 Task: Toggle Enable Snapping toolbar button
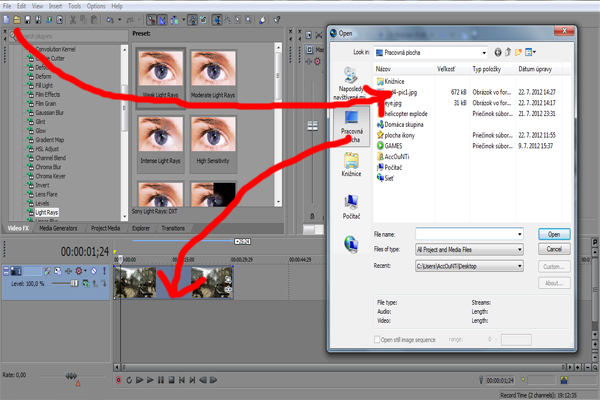[152, 20]
